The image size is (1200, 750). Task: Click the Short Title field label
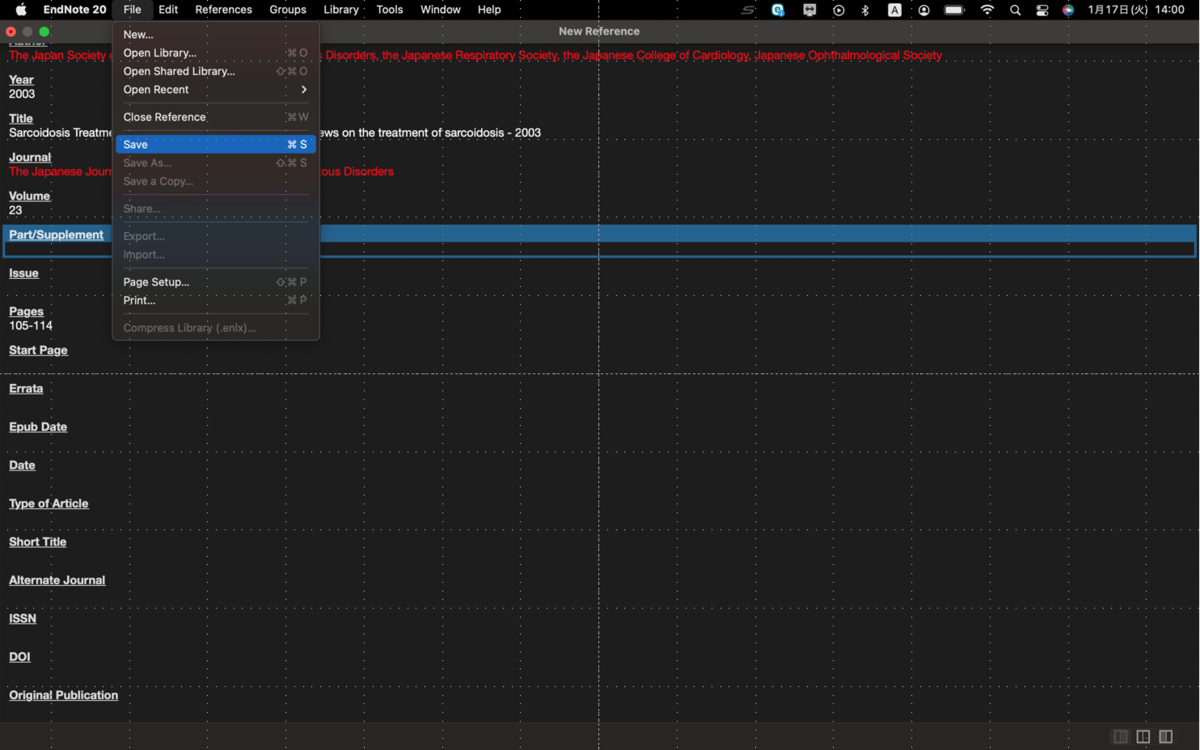coord(38,542)
